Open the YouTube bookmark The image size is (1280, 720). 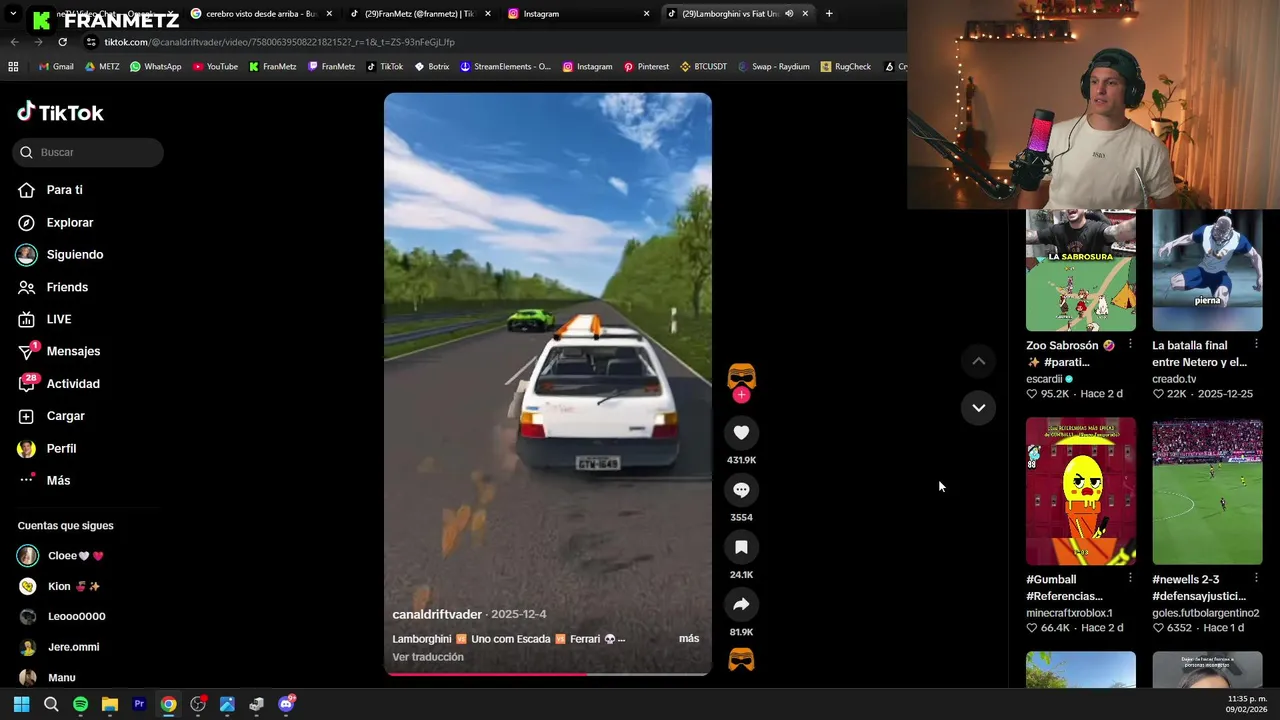click(x=215, y=67)
